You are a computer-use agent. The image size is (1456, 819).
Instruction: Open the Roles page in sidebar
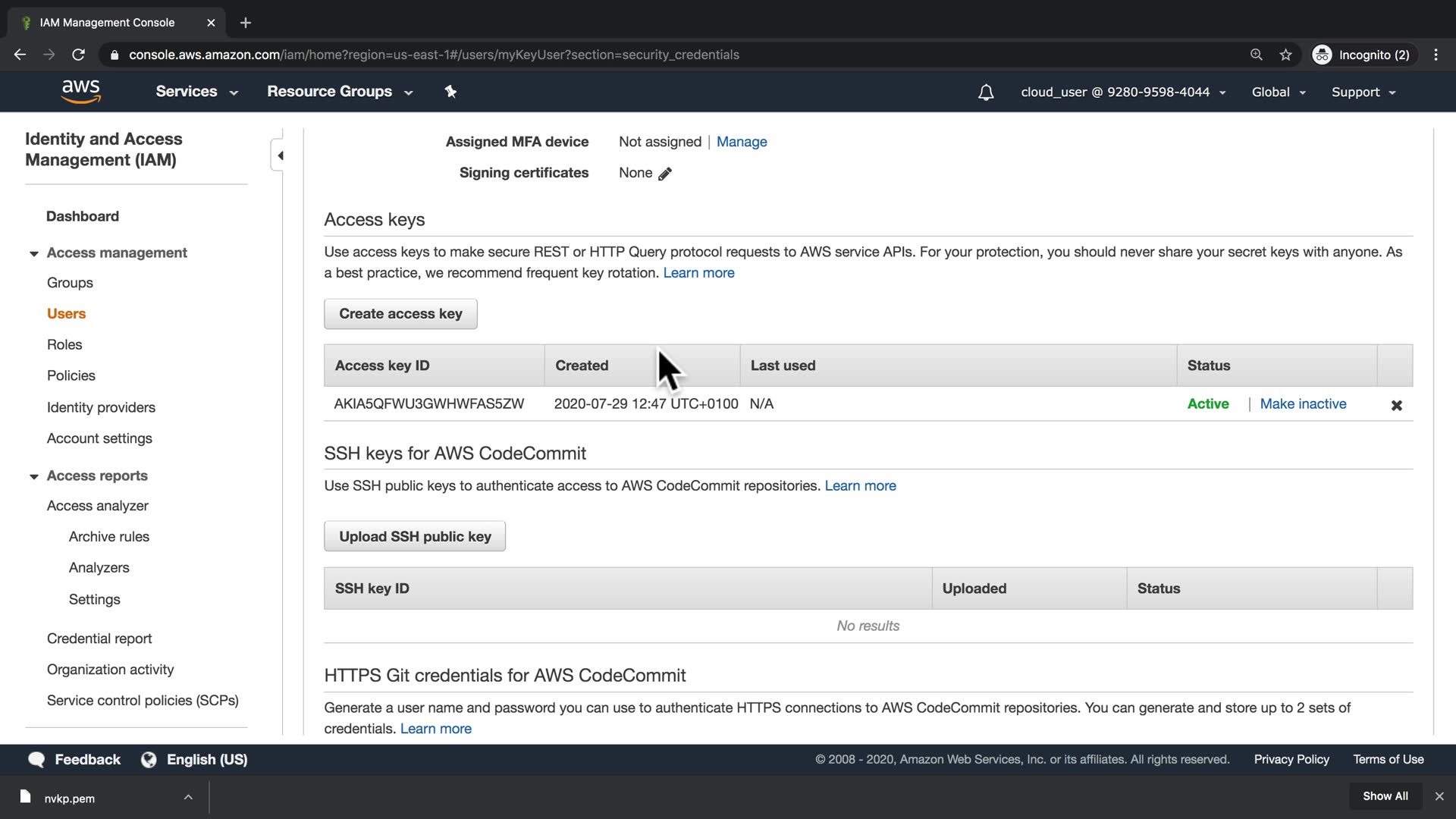click(64, 344)
